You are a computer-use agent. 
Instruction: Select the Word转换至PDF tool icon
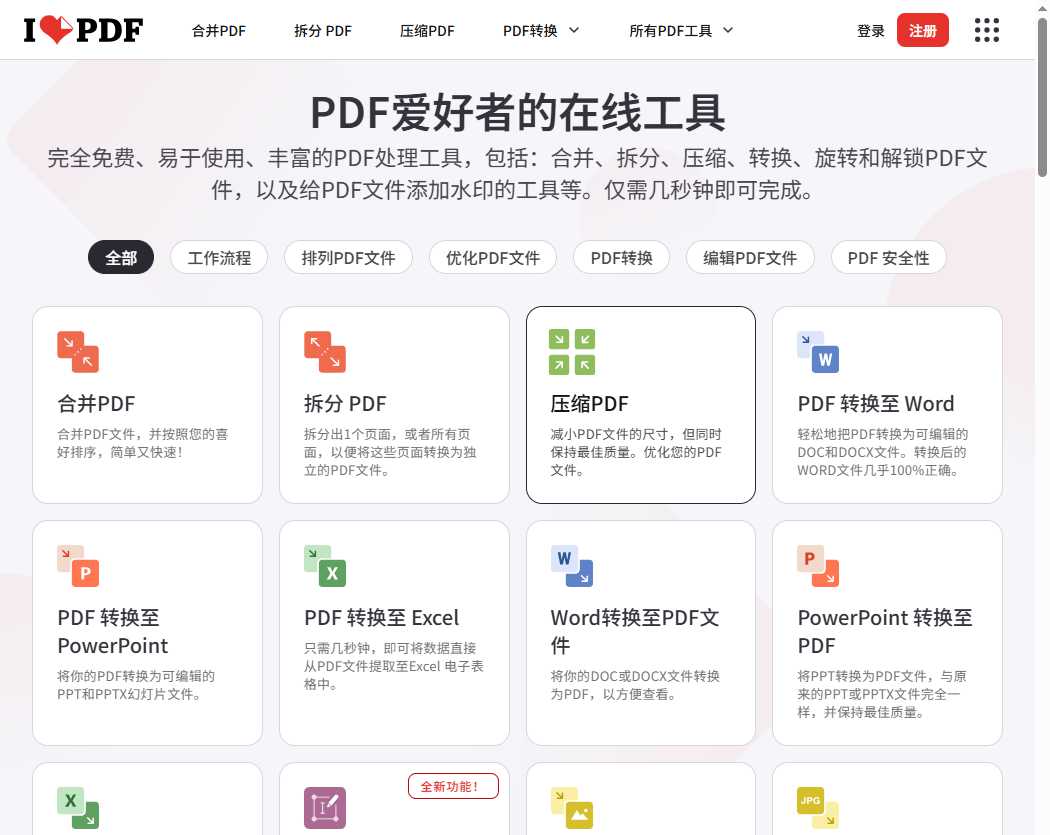click(x=570, y=566)
